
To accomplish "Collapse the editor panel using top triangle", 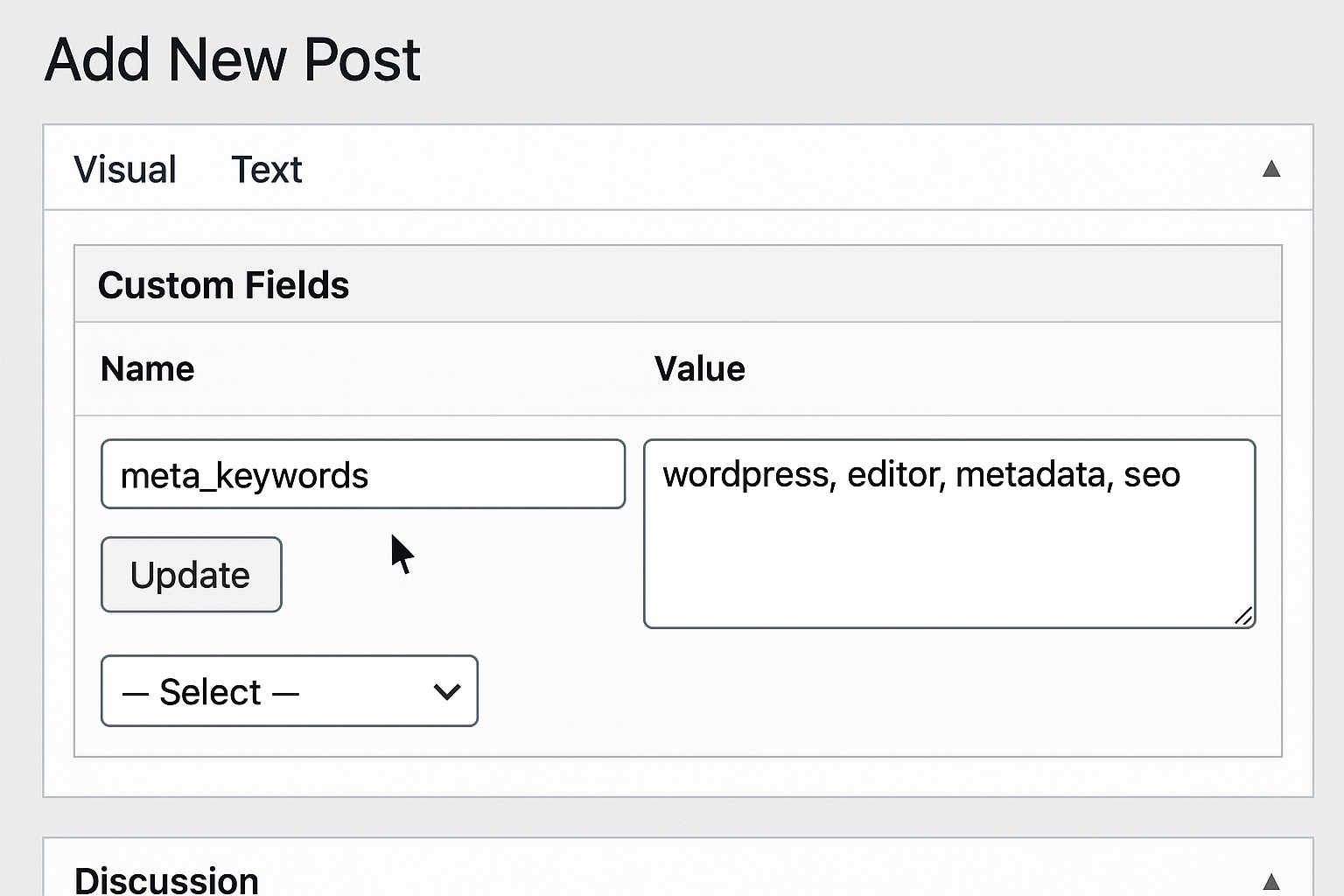I will pyautogui.click(x=1271, y=169).
